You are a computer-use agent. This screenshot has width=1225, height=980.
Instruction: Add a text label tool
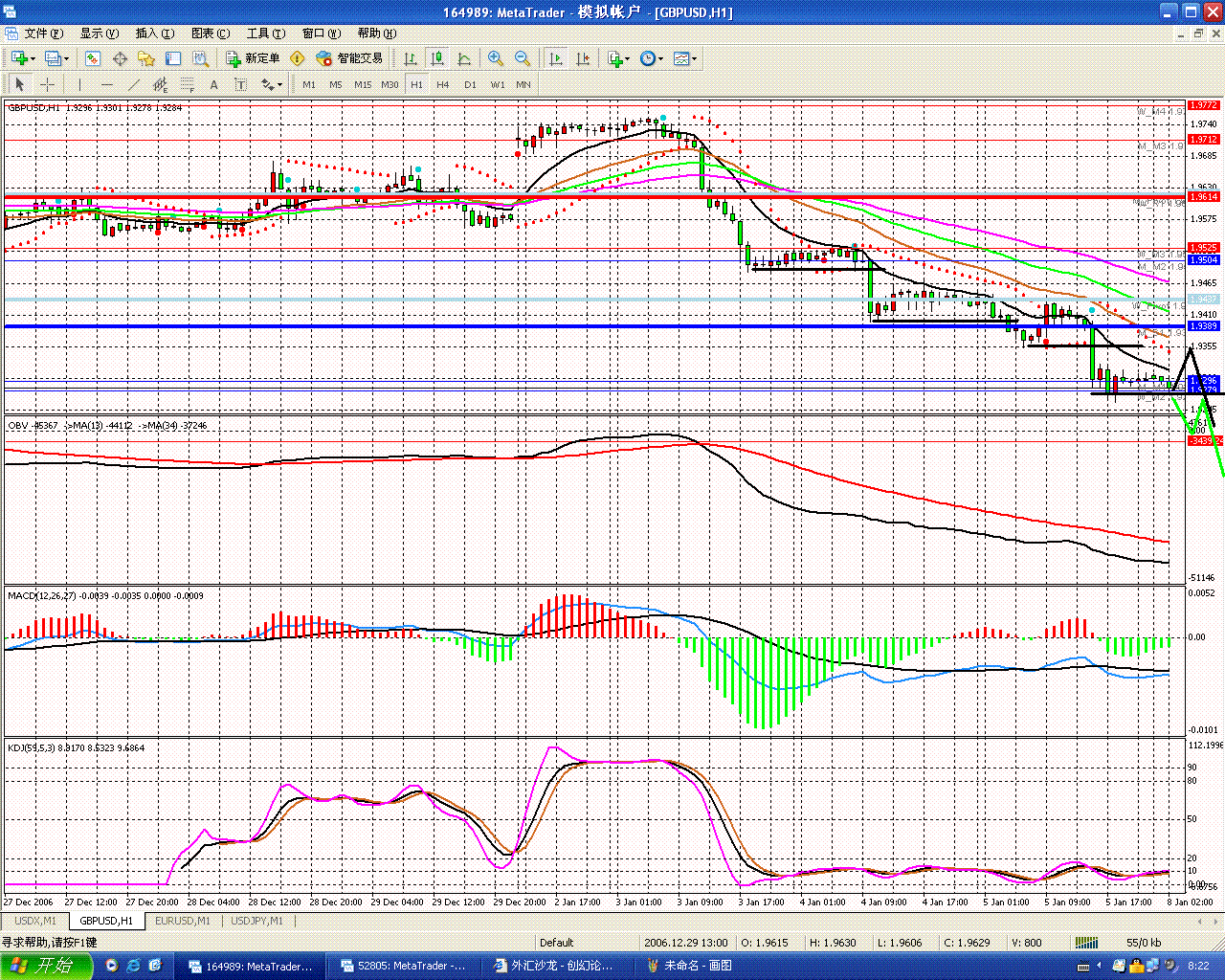213,84
